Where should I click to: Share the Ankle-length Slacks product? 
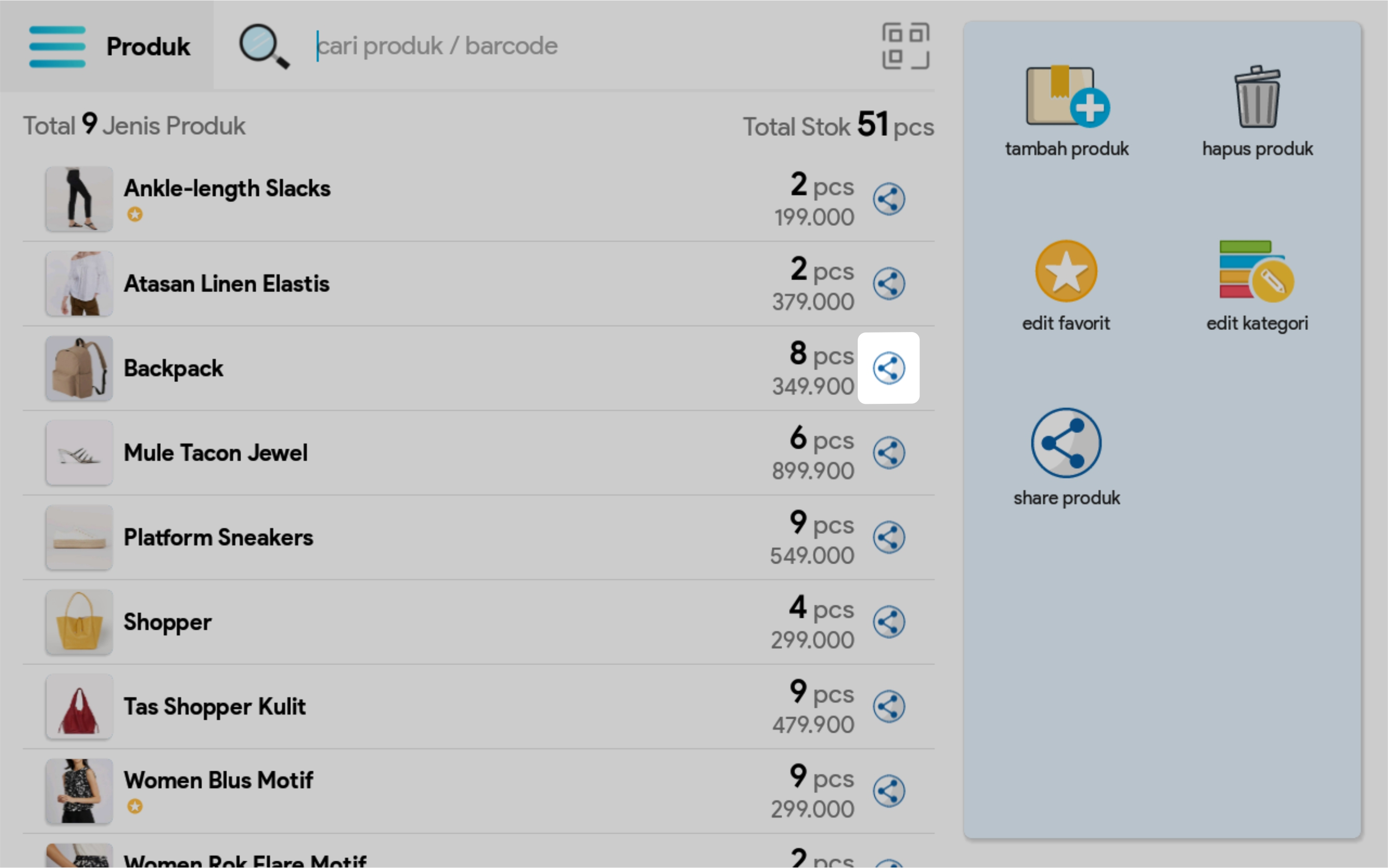coord(888,199)
